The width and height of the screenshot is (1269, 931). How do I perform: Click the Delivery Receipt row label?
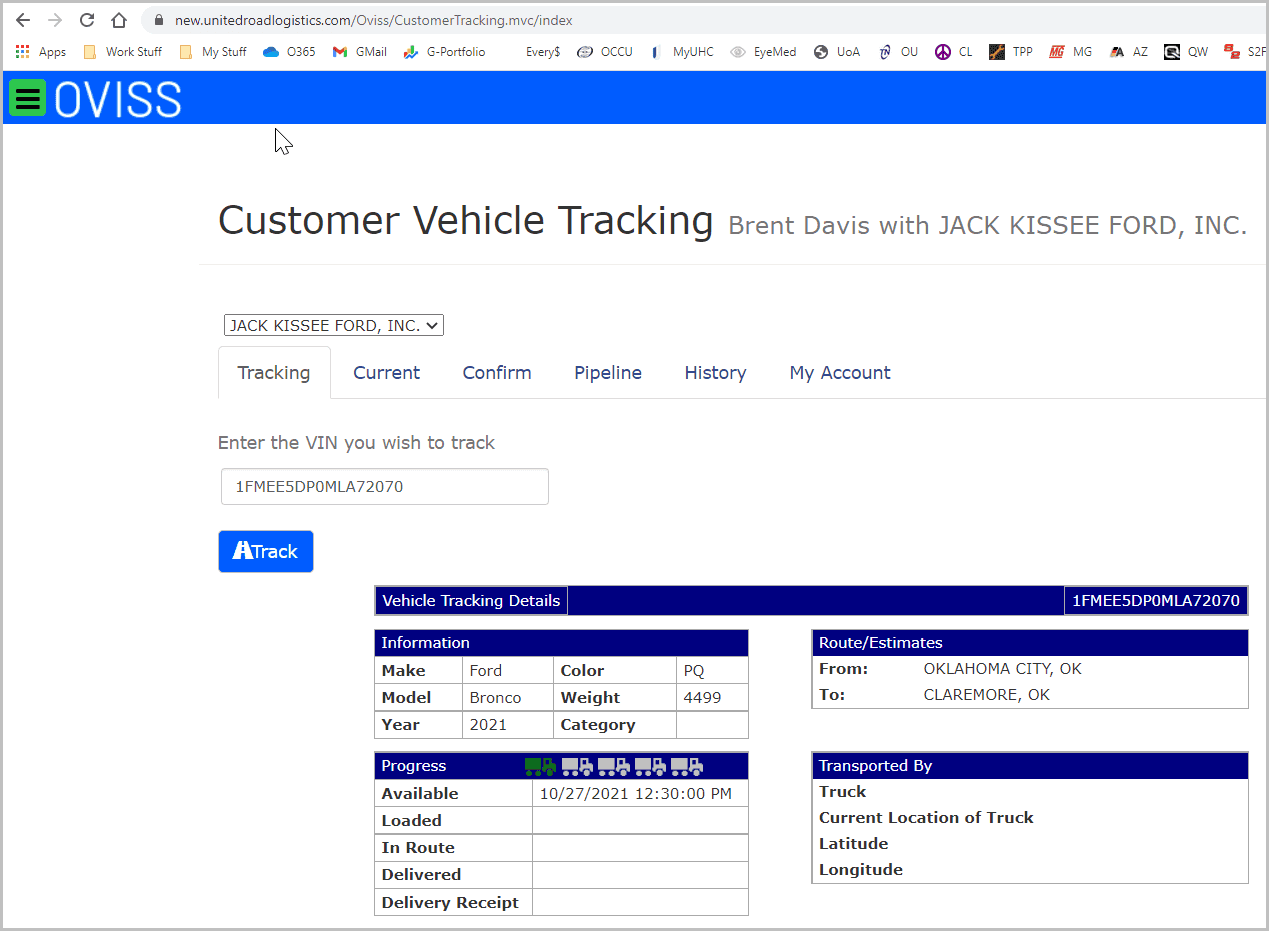coord(450,903)
